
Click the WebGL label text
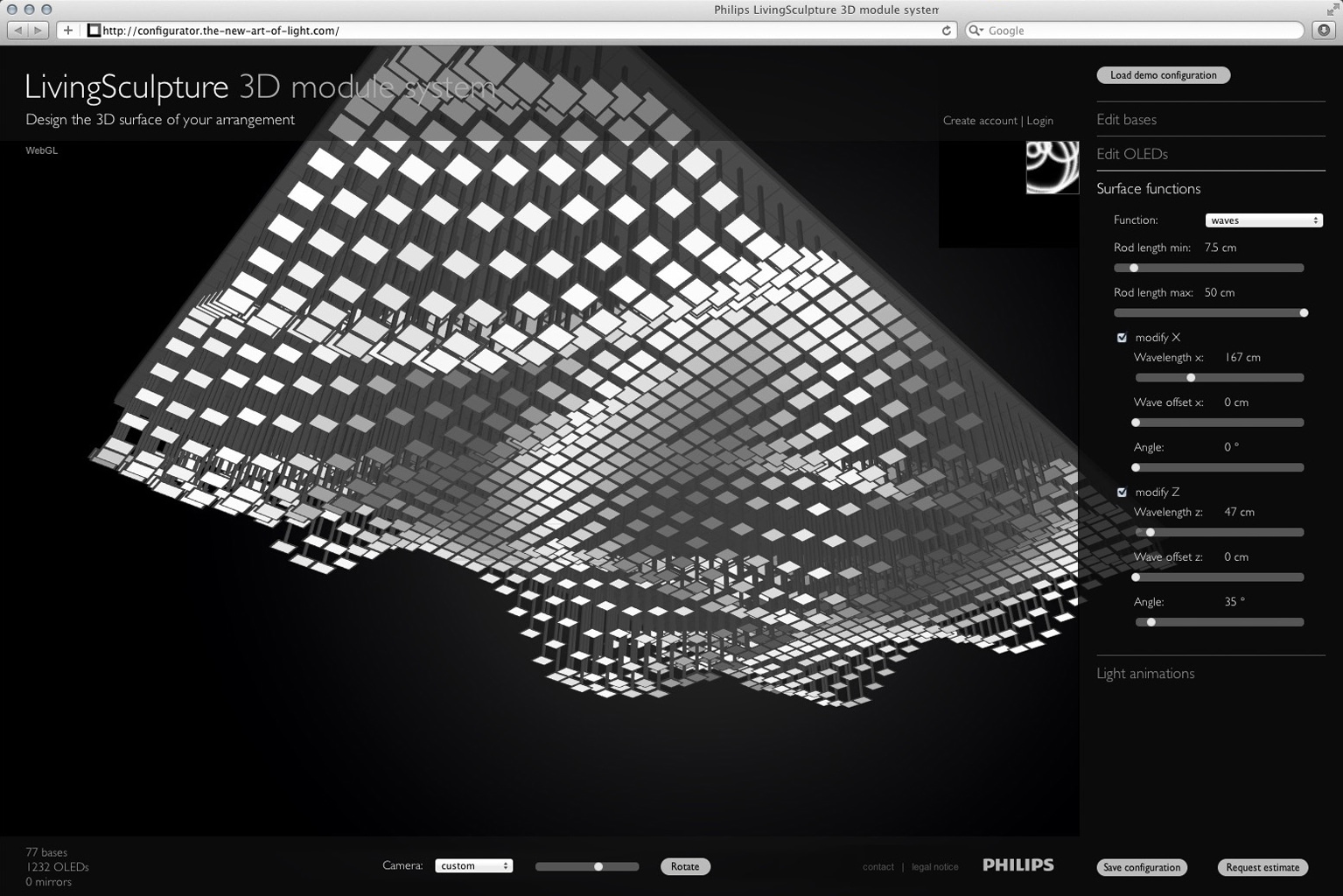[41, 150]
